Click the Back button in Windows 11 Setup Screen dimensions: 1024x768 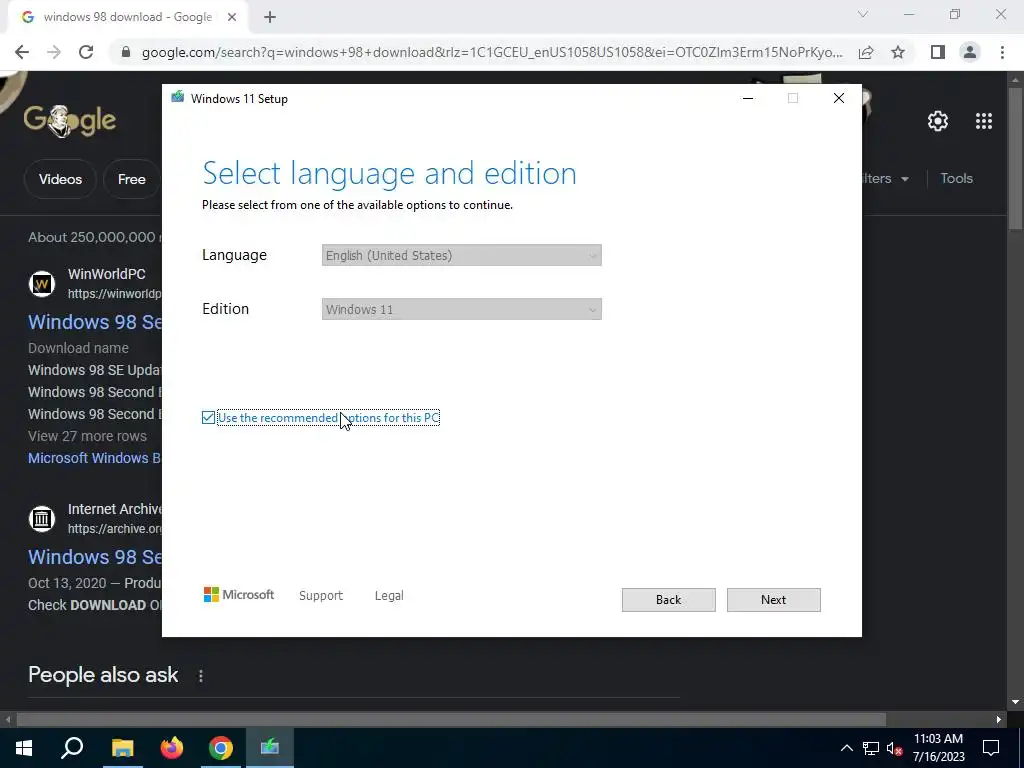[x=668, y=600]
